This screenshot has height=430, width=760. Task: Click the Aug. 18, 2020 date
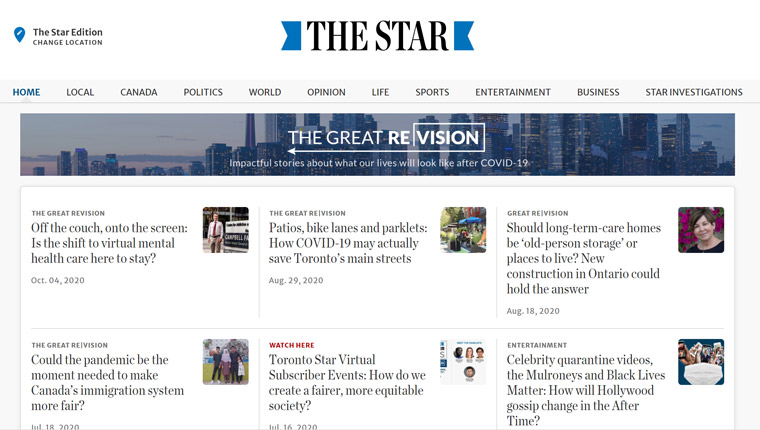tap(533, 311)
